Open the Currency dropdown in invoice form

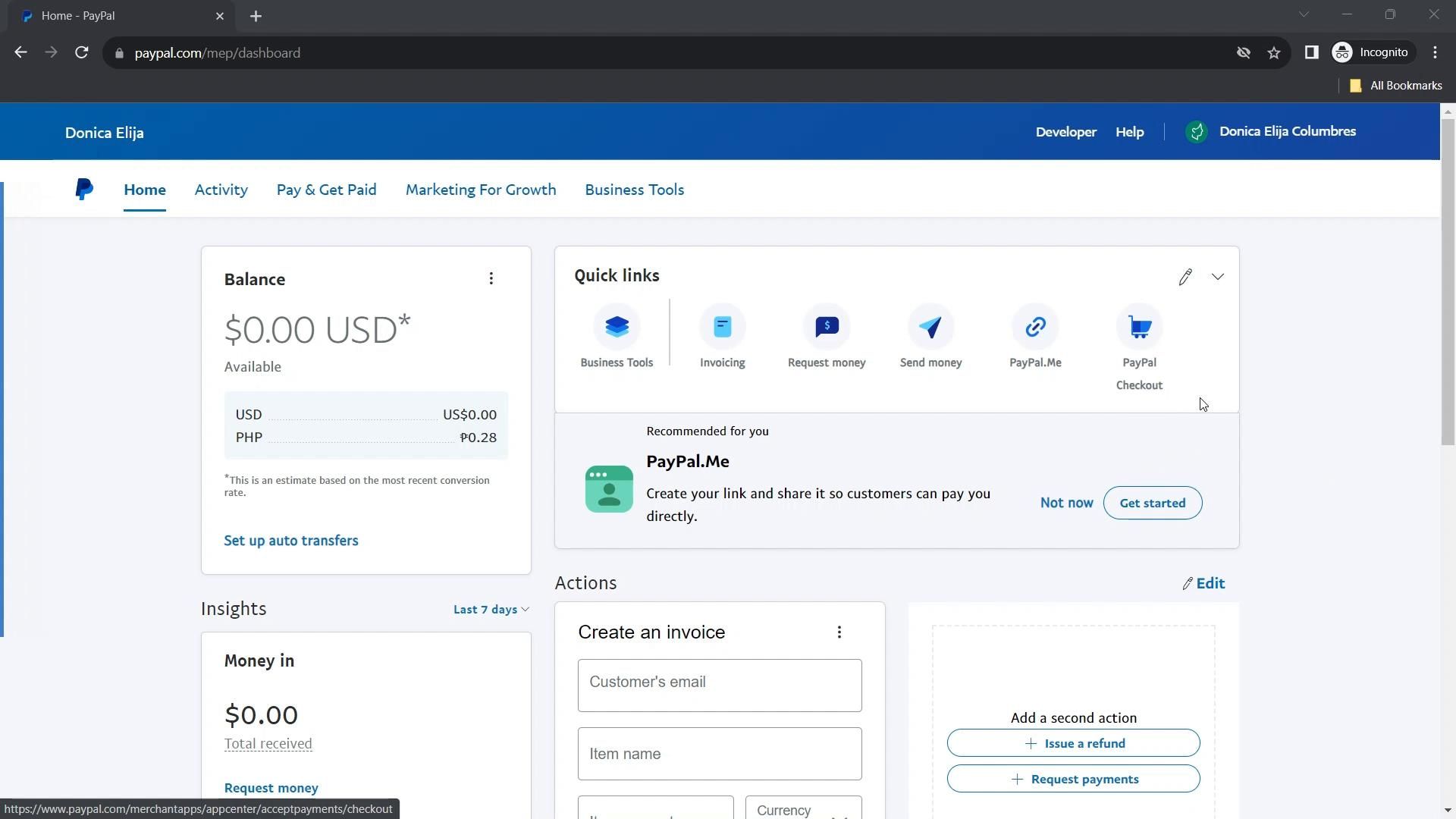803,809
